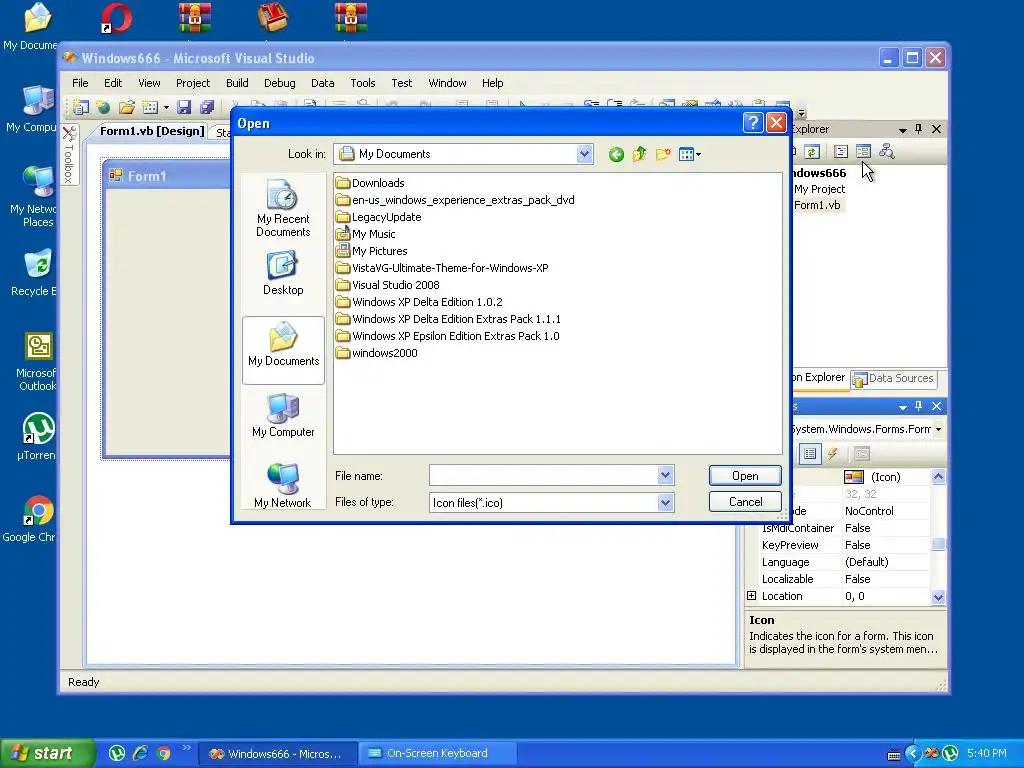This screenshot has width=1024, height=768.
Task: Go to Desktop in places bar
Action: click(283, 274)
